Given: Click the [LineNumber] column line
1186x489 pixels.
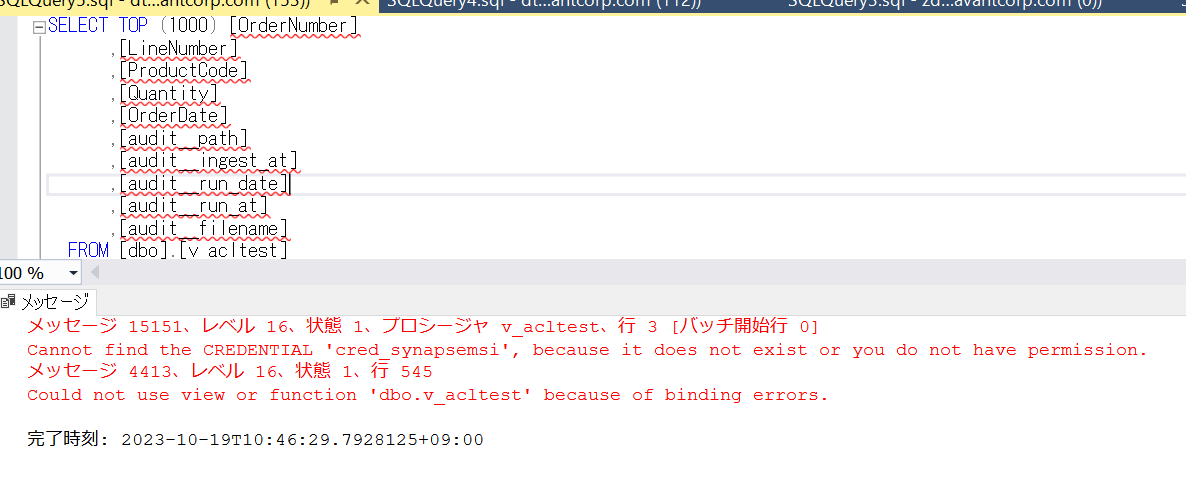Looking at the screenshot, I should [x=179, y=49].
